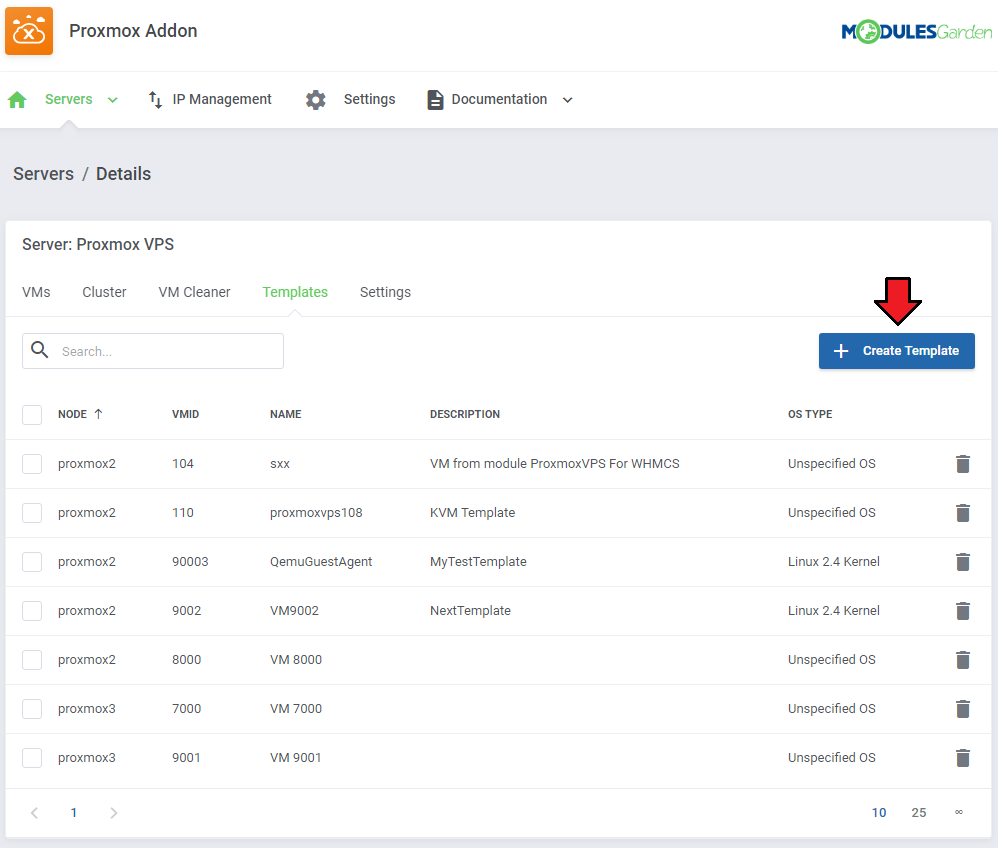Delete template sxx with trash icon
The width and height of the screenshot is (998, 848).
[962, 464]
